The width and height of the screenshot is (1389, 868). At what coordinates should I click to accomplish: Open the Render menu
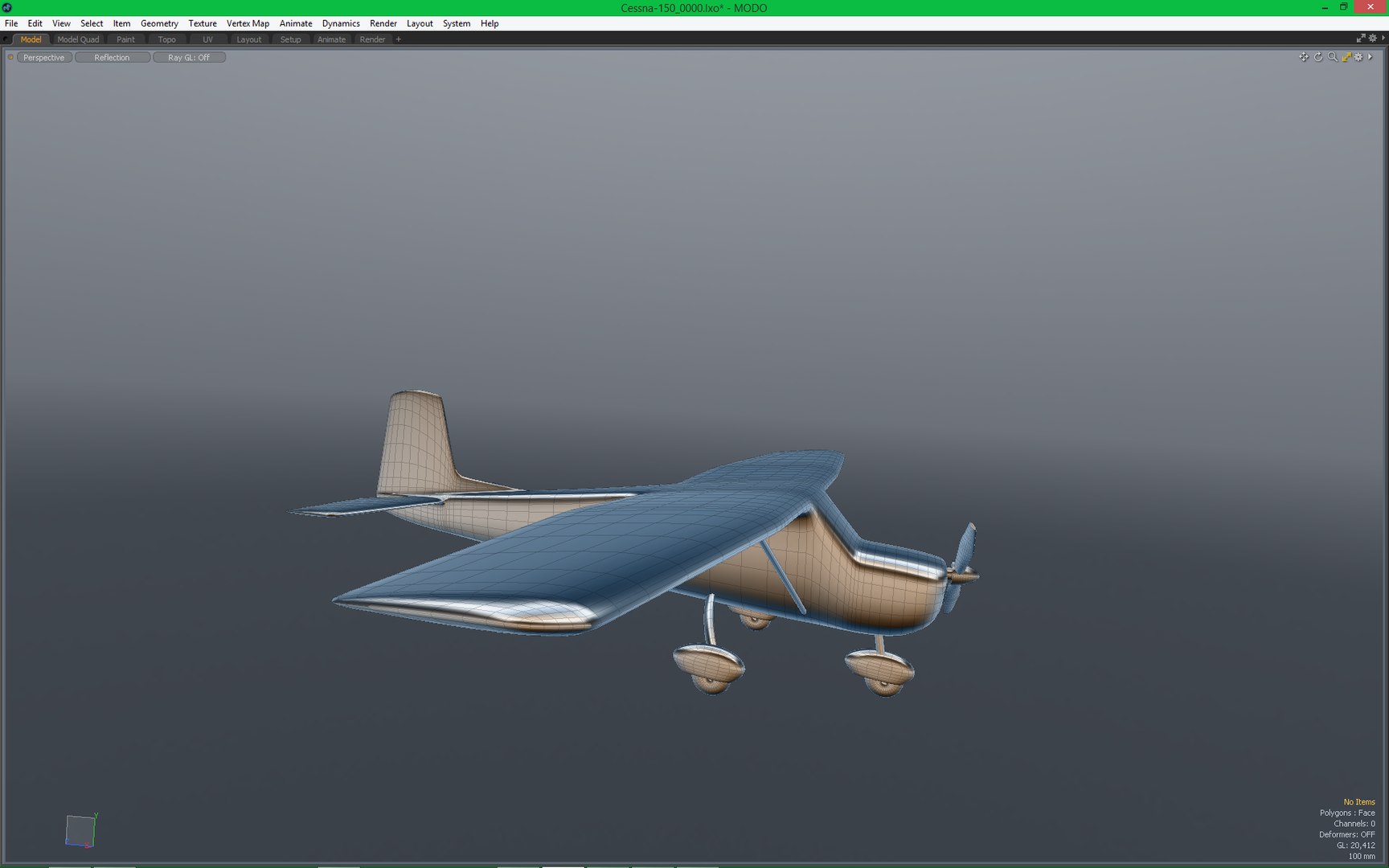pos(383,23)
